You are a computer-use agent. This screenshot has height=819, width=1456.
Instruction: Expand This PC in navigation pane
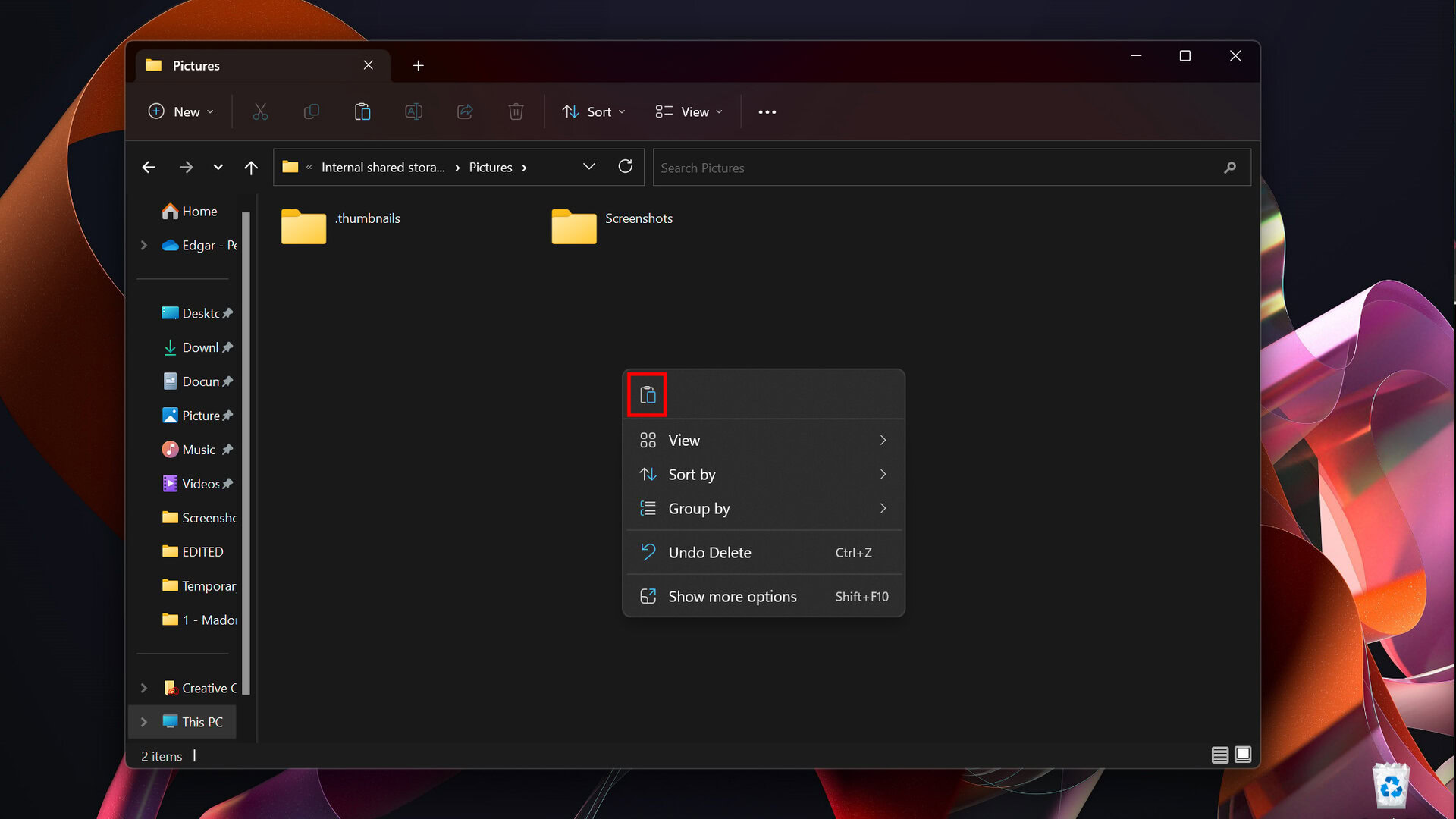[143, 722]
